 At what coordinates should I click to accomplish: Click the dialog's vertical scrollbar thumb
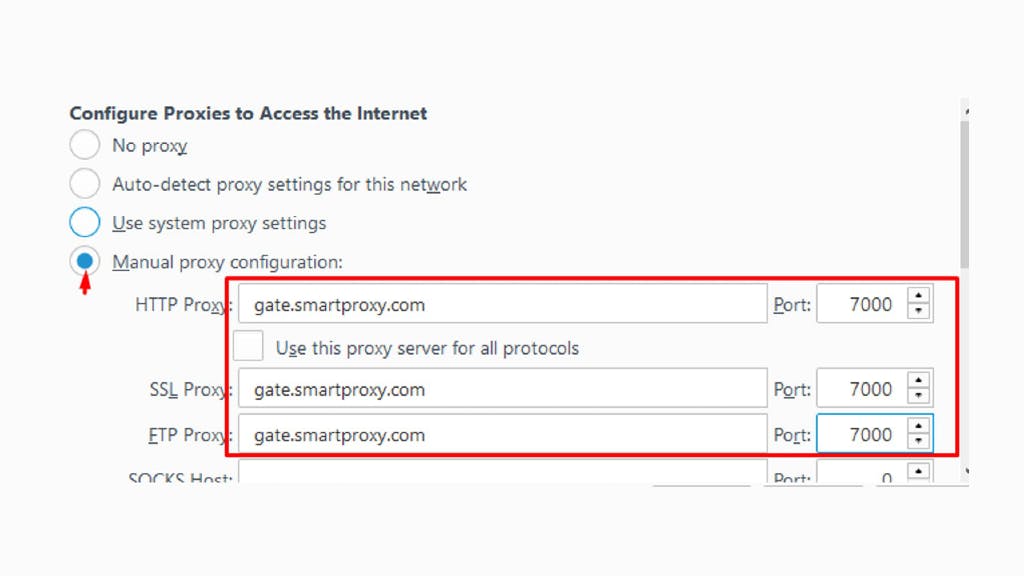tap(965, 195)
